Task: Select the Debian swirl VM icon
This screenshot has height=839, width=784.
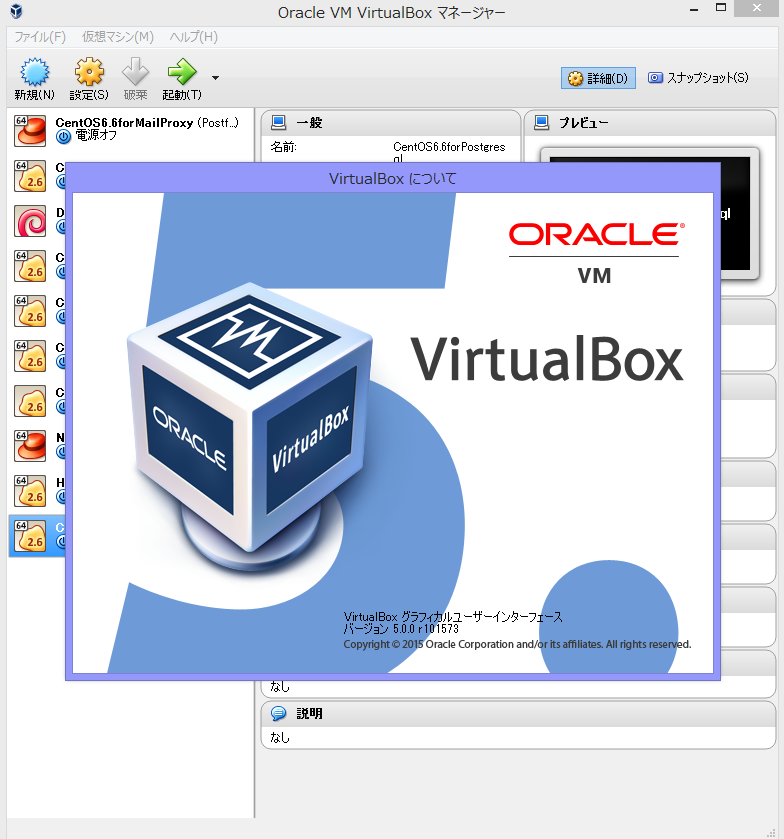Action: [30, 220]
